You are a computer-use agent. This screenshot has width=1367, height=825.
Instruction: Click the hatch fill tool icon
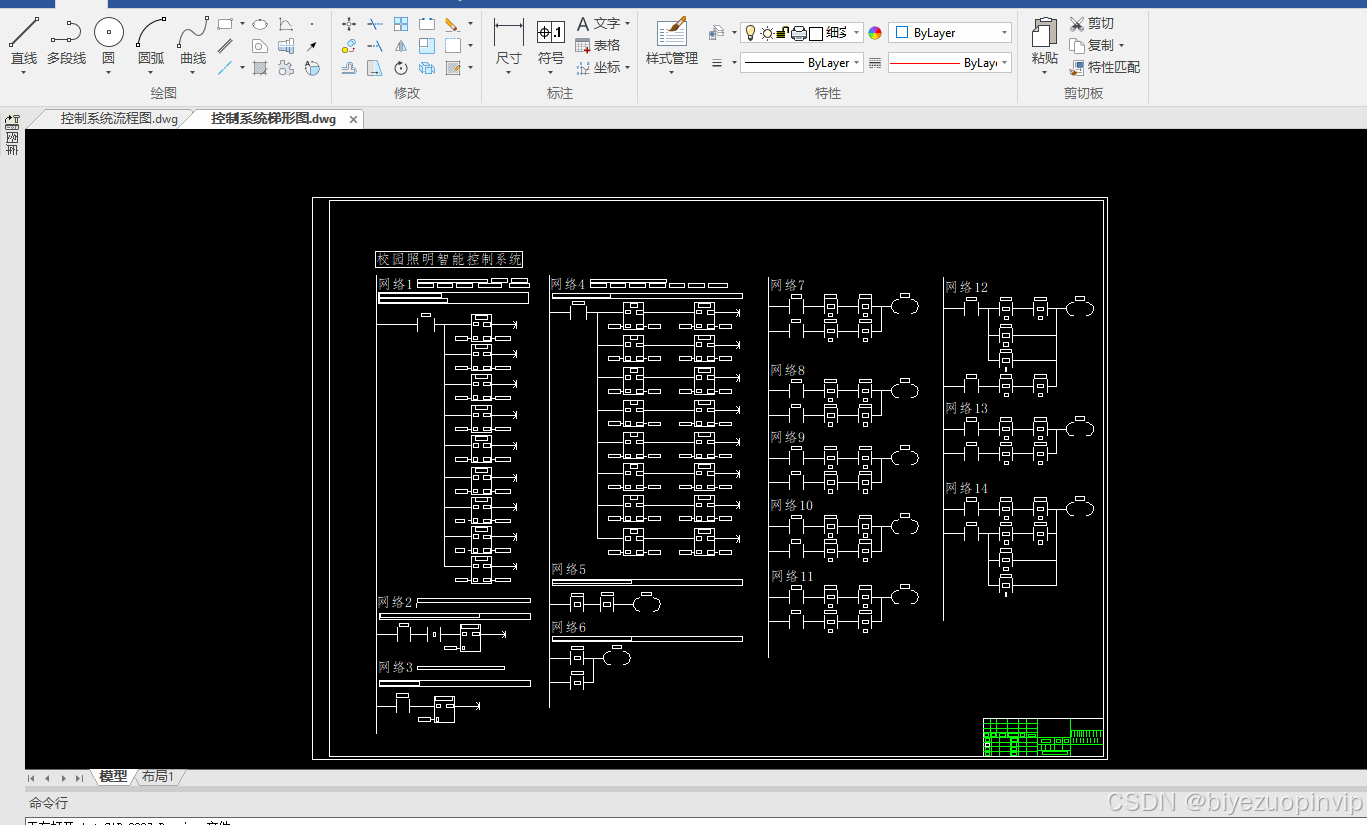(x=259, y=68)
